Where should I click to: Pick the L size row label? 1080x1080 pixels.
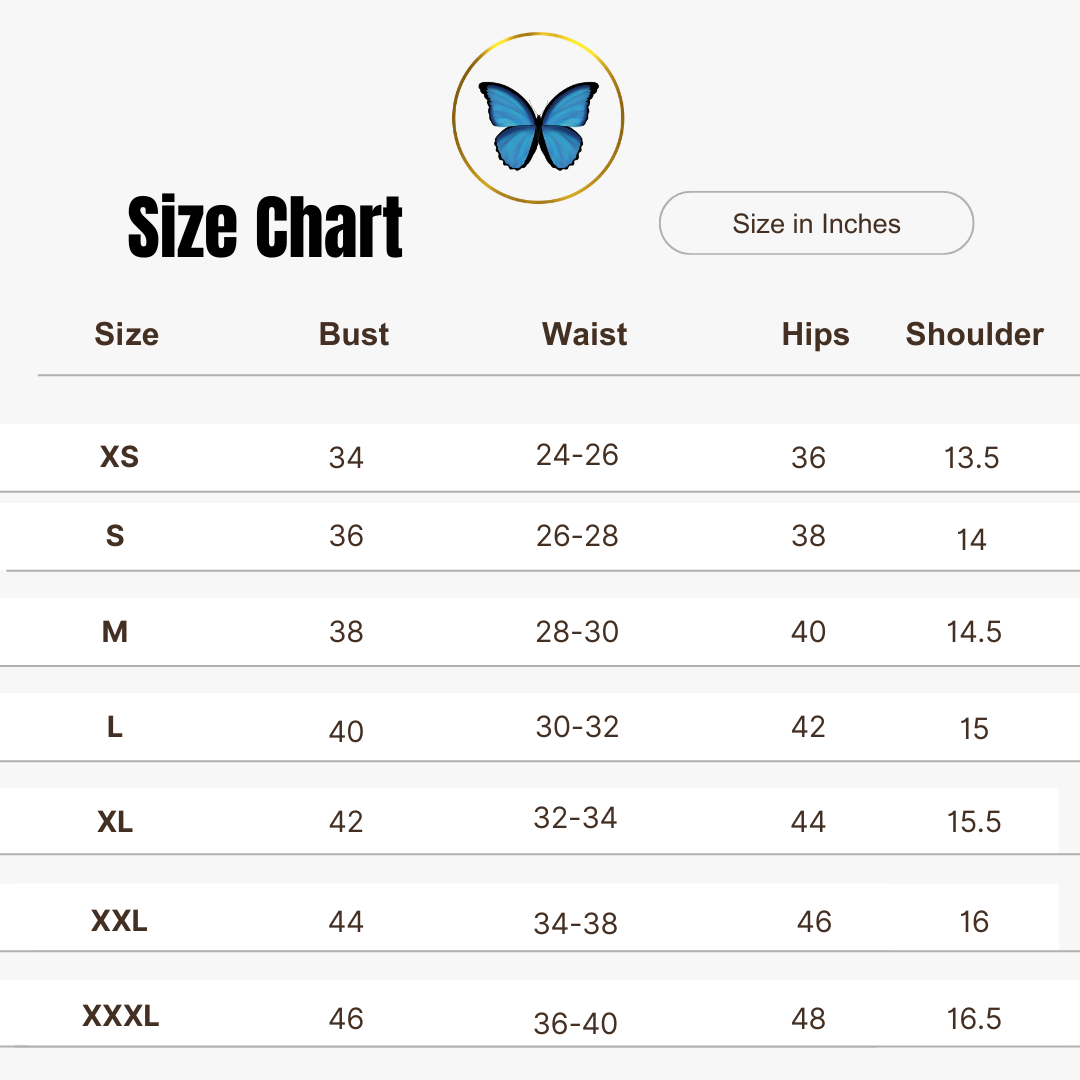pos(115,727)
